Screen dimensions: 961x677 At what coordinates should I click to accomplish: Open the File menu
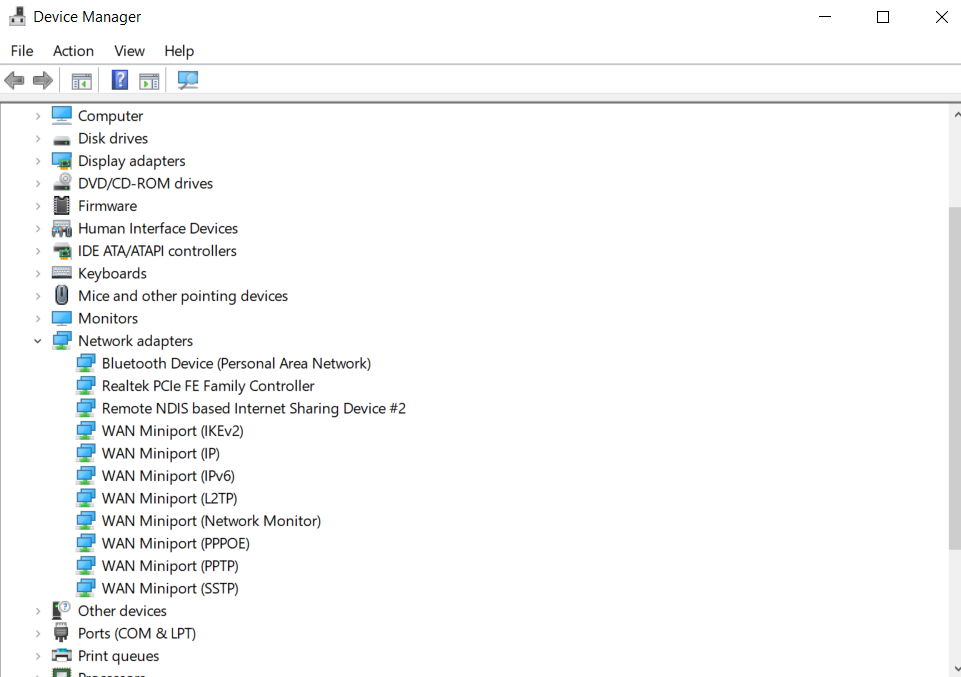tap(22, 51)
